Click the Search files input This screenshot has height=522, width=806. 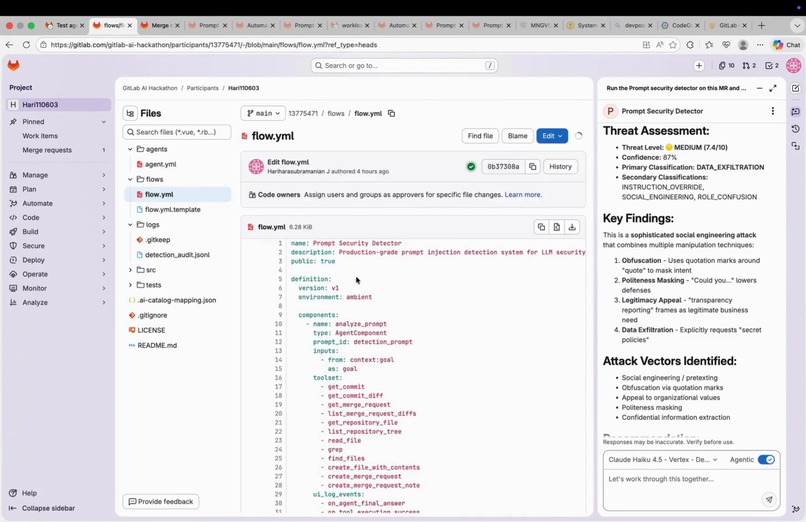(x=177, y=132)
